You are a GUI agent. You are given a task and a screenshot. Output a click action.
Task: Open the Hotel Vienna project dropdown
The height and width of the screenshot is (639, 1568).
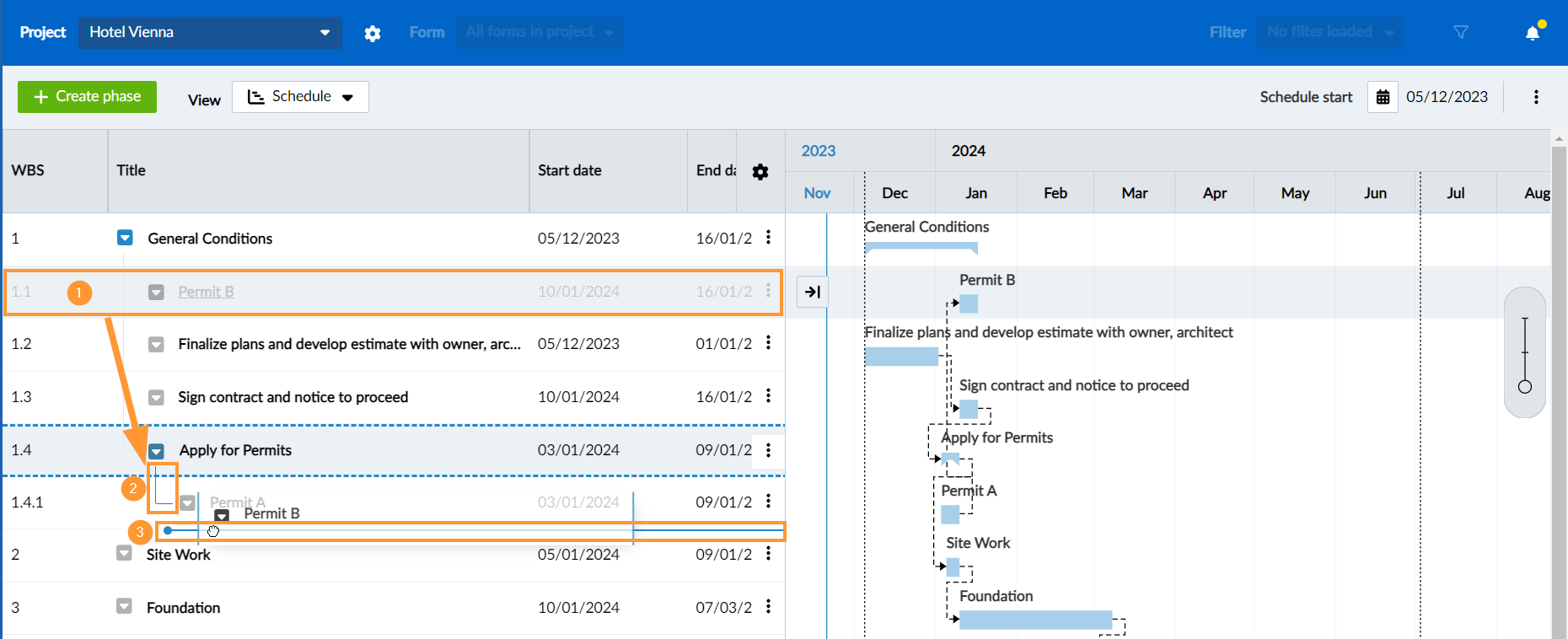point(210,32)
